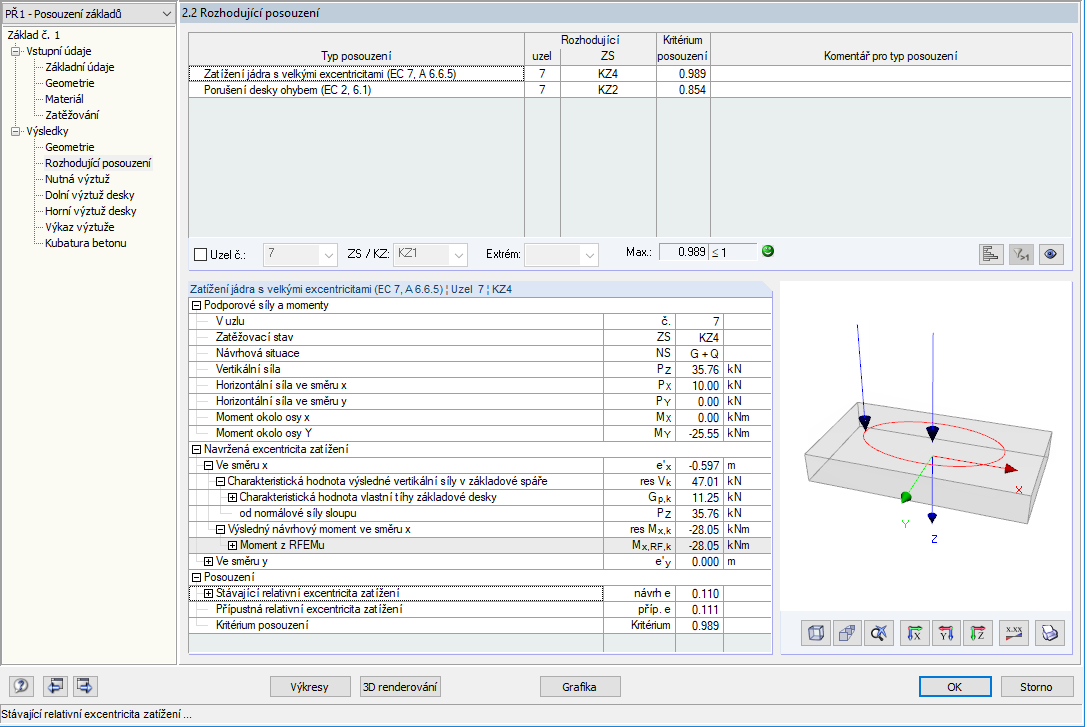Viewport: 1087px width, 727px height.
Task: Open Horní výztuž desky results
Action: coord(91,211)
